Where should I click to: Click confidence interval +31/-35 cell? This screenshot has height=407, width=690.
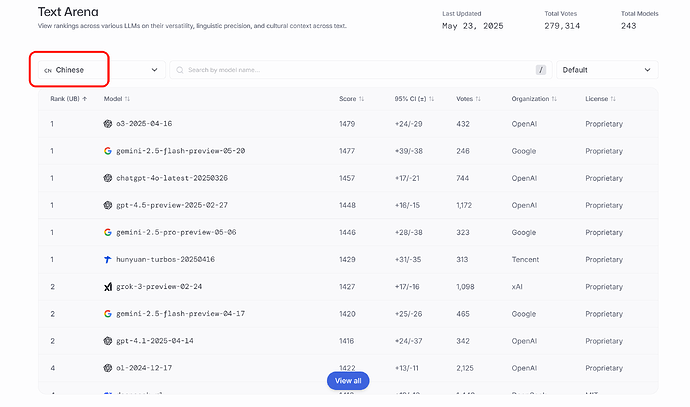point(408,260)
